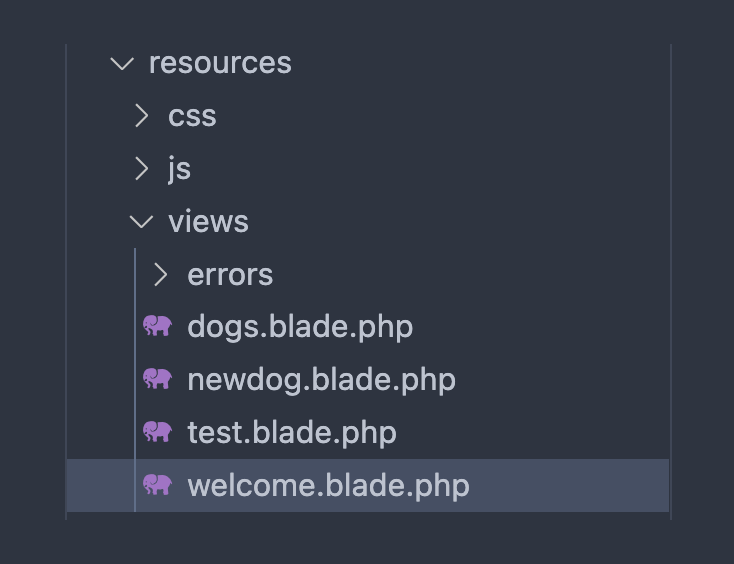The image size is (734, 564).
Task: Click the vertical indent guide under views
Action: coord(135,400)
